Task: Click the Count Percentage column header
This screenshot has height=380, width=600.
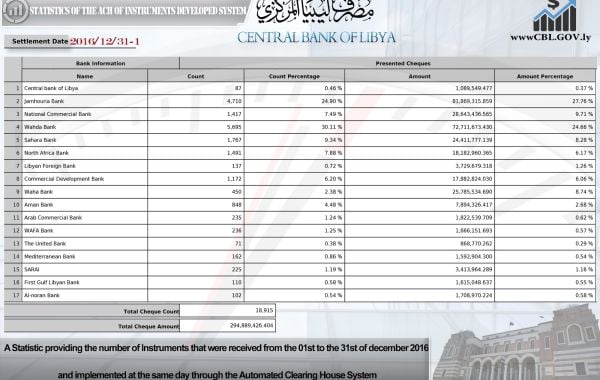Action: point(294,76)
